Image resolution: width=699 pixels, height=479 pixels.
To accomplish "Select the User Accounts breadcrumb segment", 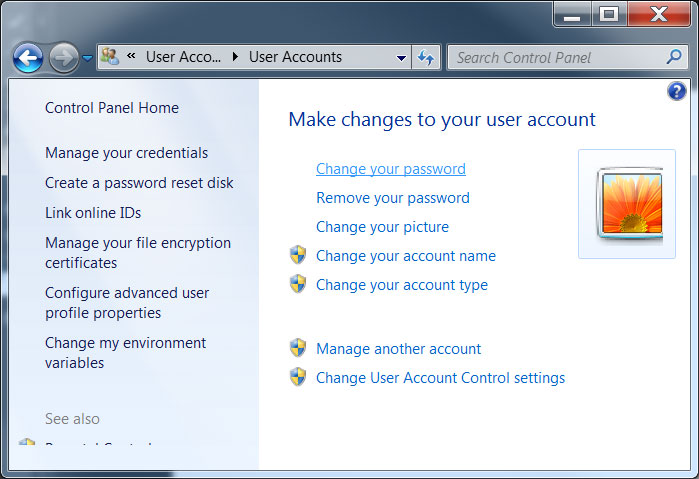I will tap(295, 57).
